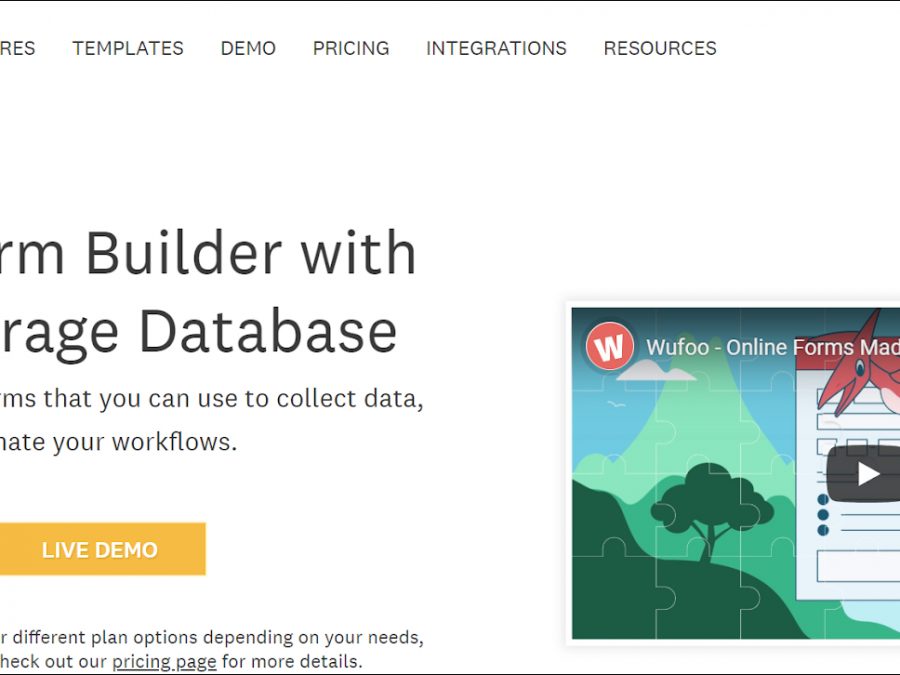Select Integrations in the top navigation
The width and height of the screenshot is (900, 675).
496,48
